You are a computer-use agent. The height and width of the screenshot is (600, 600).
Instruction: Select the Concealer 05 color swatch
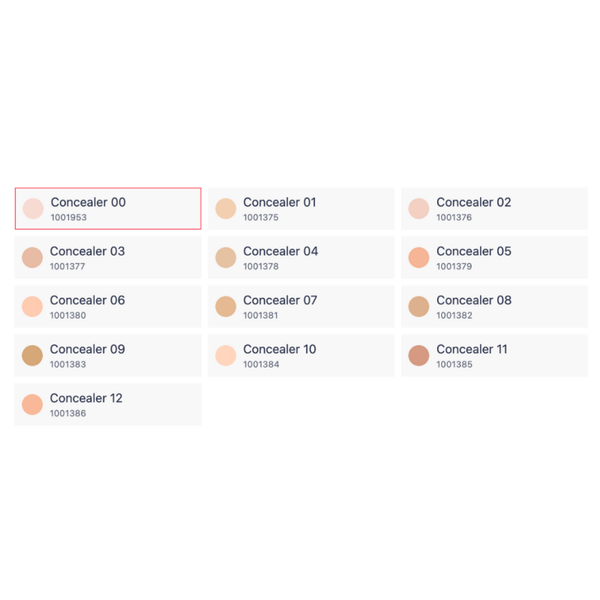418,257
